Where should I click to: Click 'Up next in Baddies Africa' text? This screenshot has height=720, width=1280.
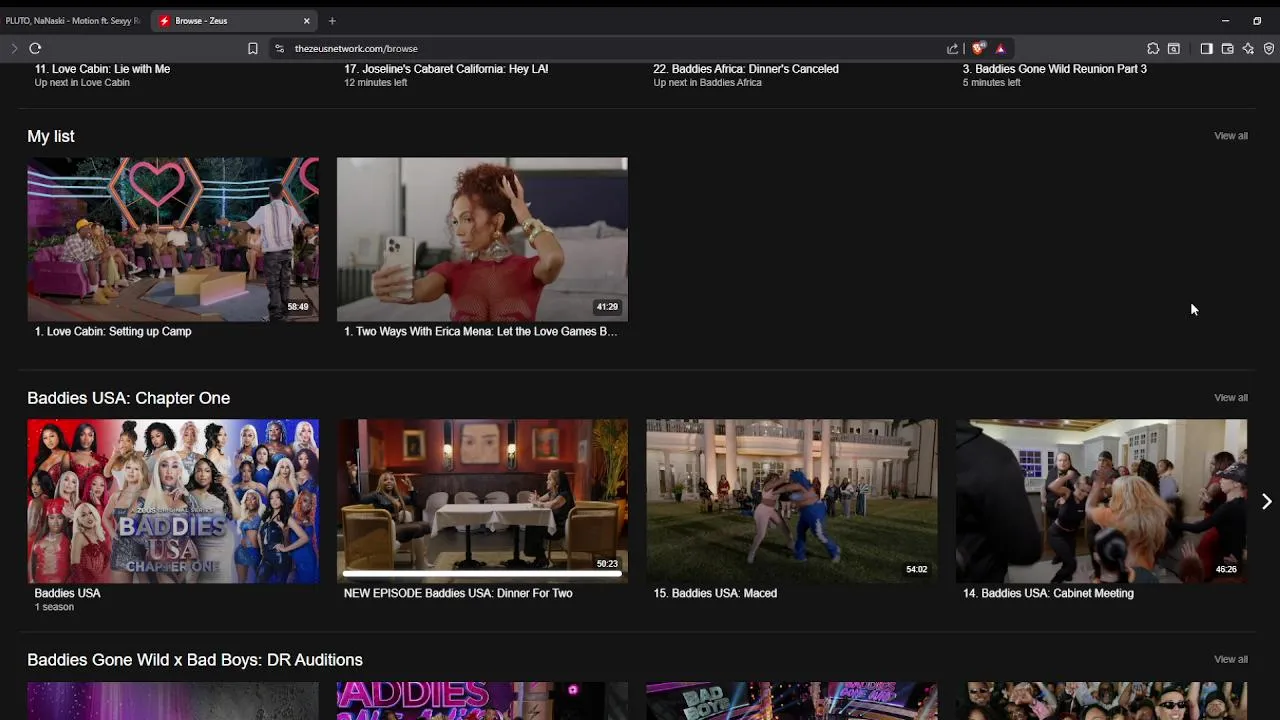pyautogui.click(x=707, y=82)
